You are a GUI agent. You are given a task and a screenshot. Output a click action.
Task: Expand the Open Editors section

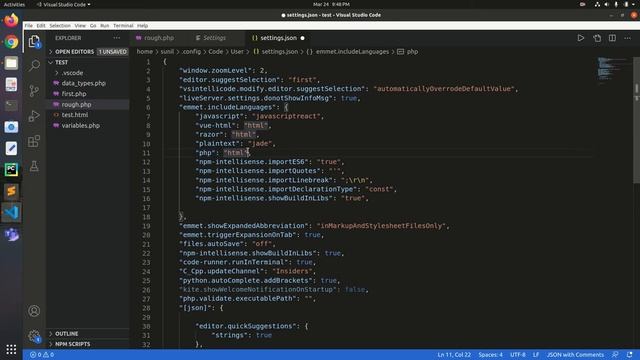tap(88, 52)
